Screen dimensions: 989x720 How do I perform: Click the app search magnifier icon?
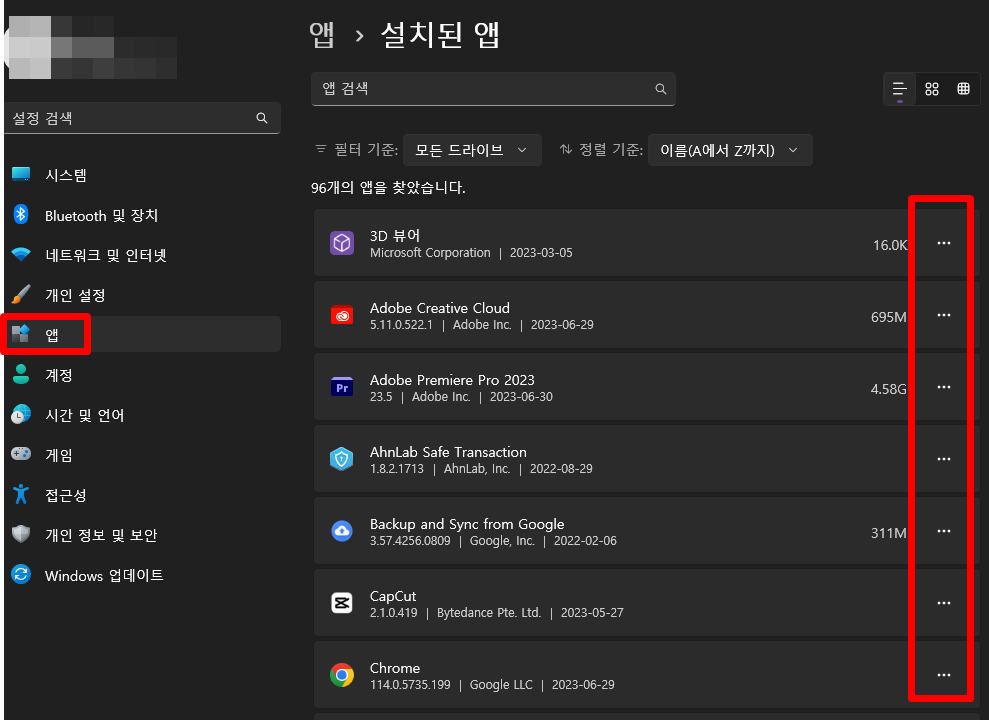[x=660, y=89]
